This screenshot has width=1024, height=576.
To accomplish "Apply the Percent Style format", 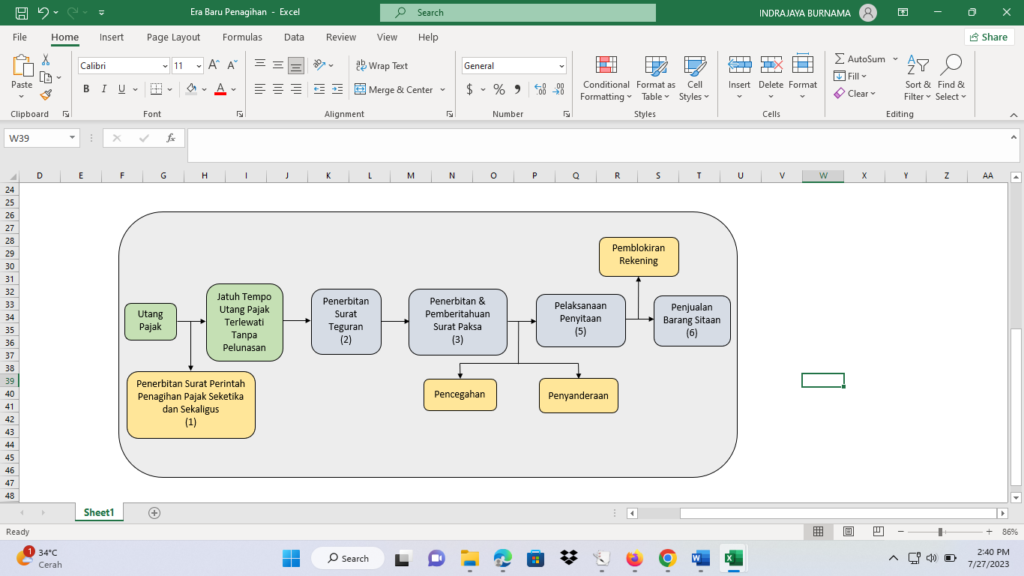I will point(498,89).
